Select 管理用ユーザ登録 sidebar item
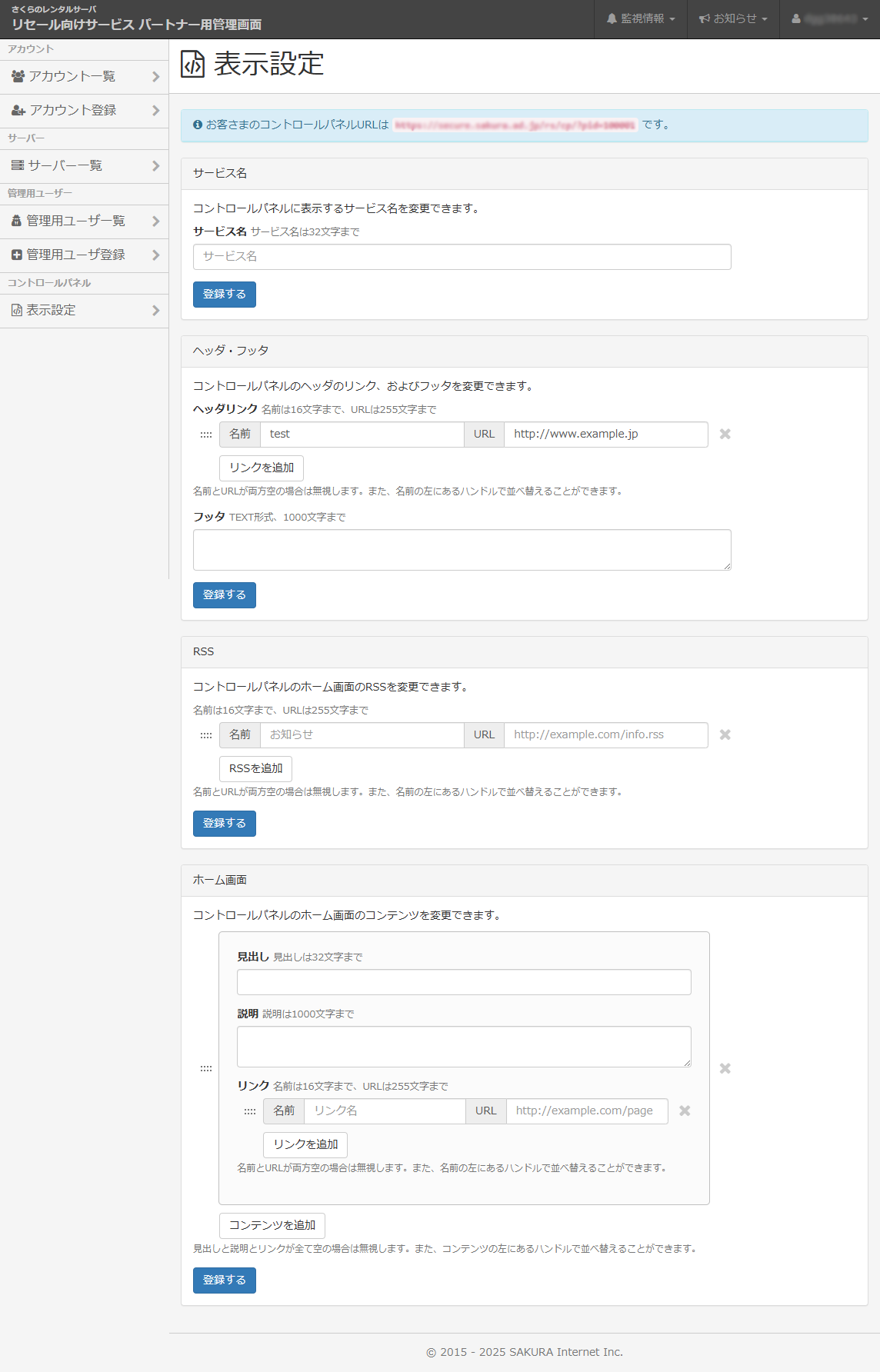The image size is (880, 1372). tap(84, 255)
